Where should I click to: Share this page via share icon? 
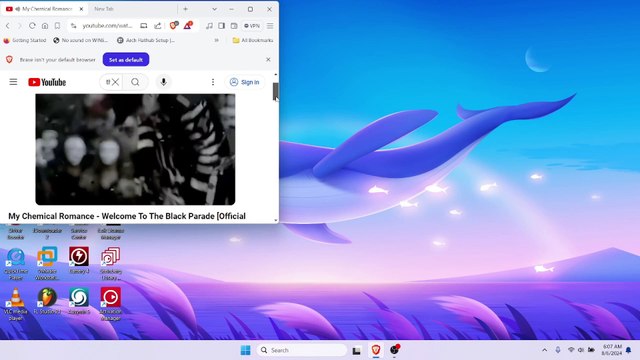coord(158,26)
